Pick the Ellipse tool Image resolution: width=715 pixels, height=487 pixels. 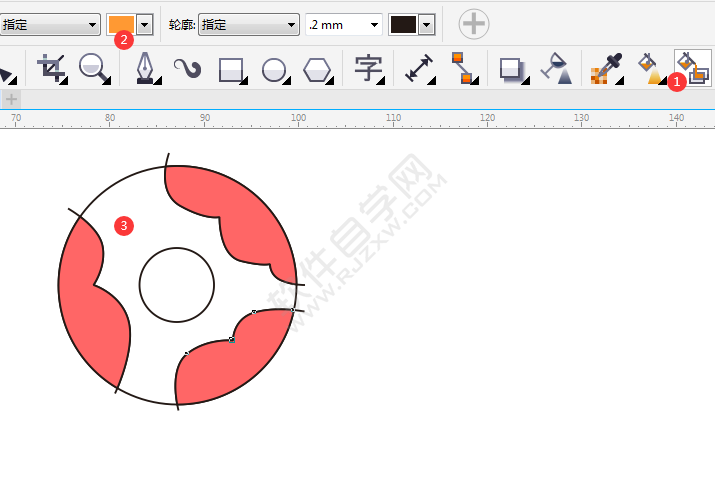(x=274, y=69)
